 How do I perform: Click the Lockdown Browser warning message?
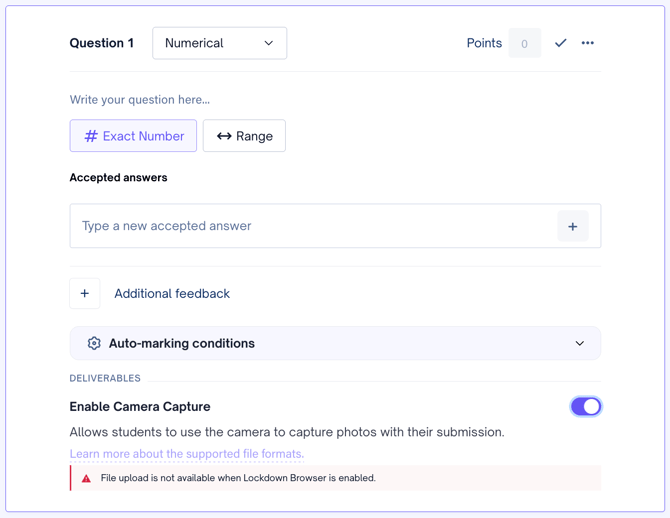pyautogui.click(x=238, y=479)
